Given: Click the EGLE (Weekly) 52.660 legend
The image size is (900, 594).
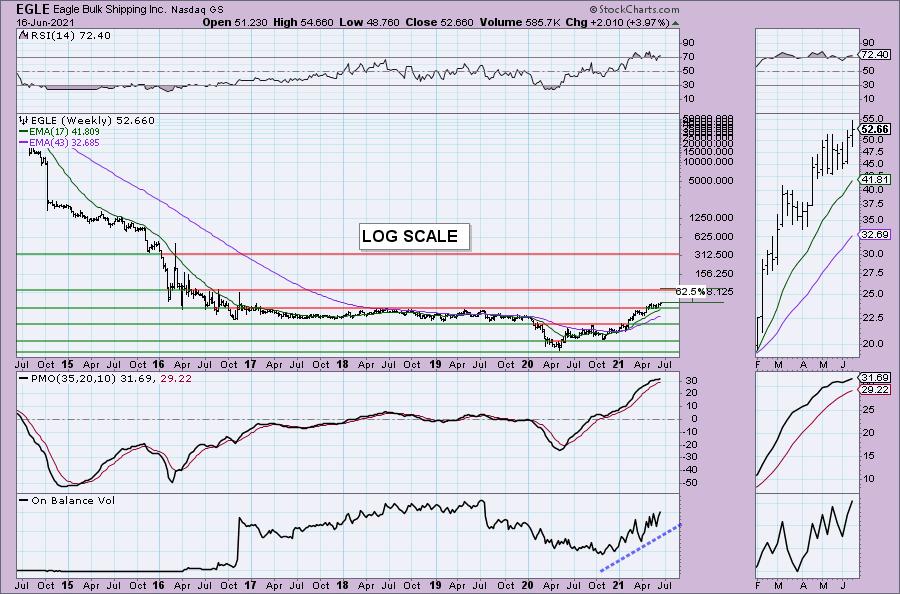Looking at the screenshot, I should (93, 121).
